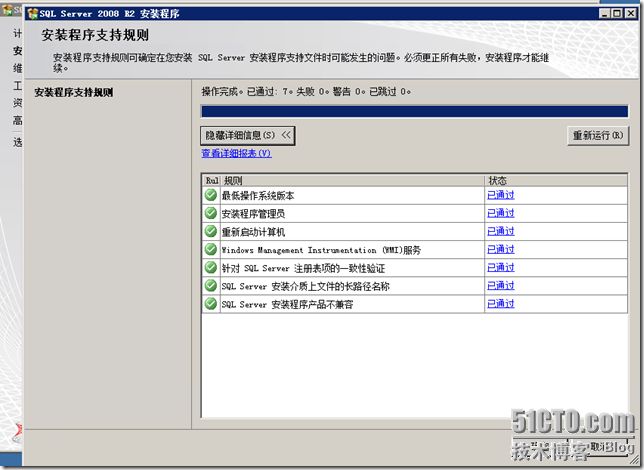Click green check icon for 注册表项的一致性验证 rule
Screen dimensions: 644x470
(x=211, y=267)
